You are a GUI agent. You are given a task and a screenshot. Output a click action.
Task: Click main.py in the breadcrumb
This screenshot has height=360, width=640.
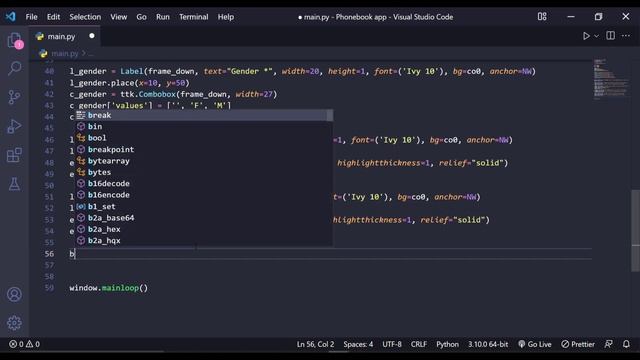(x=64, y=53)
